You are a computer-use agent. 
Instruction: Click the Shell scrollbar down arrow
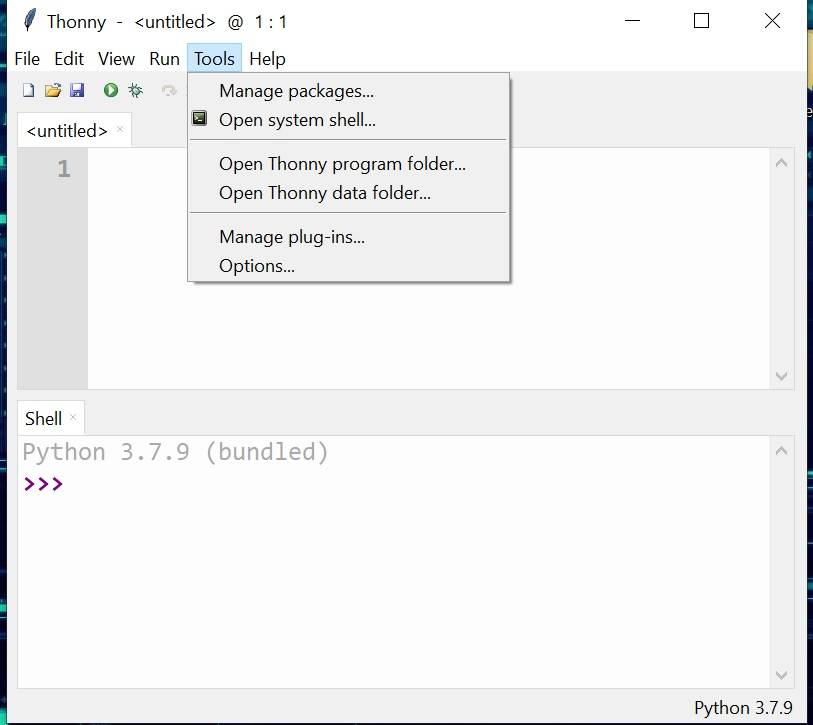pyautogui.click(x=781, y=675)
